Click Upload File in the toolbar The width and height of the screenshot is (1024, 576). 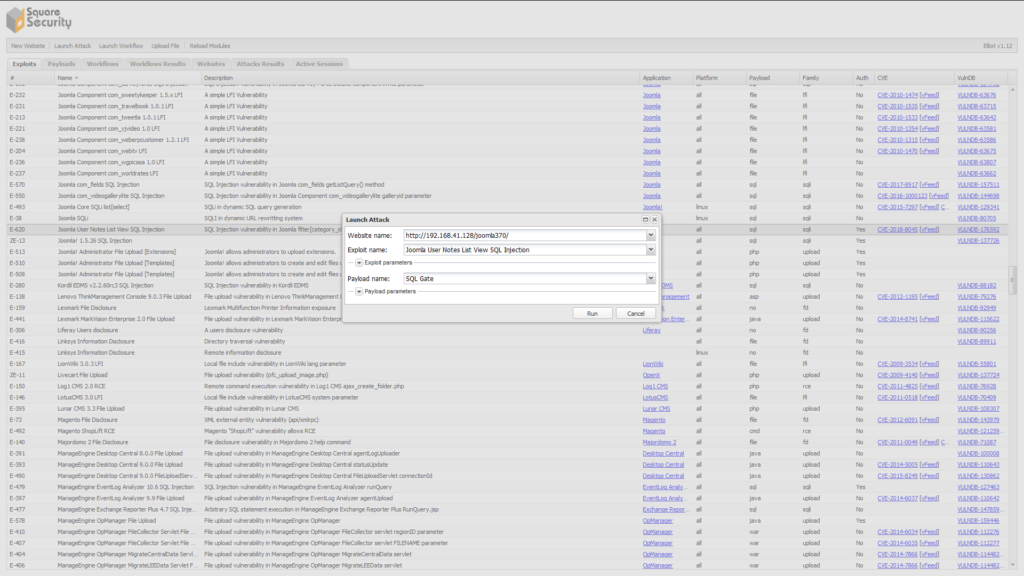[x=165, y=46]
